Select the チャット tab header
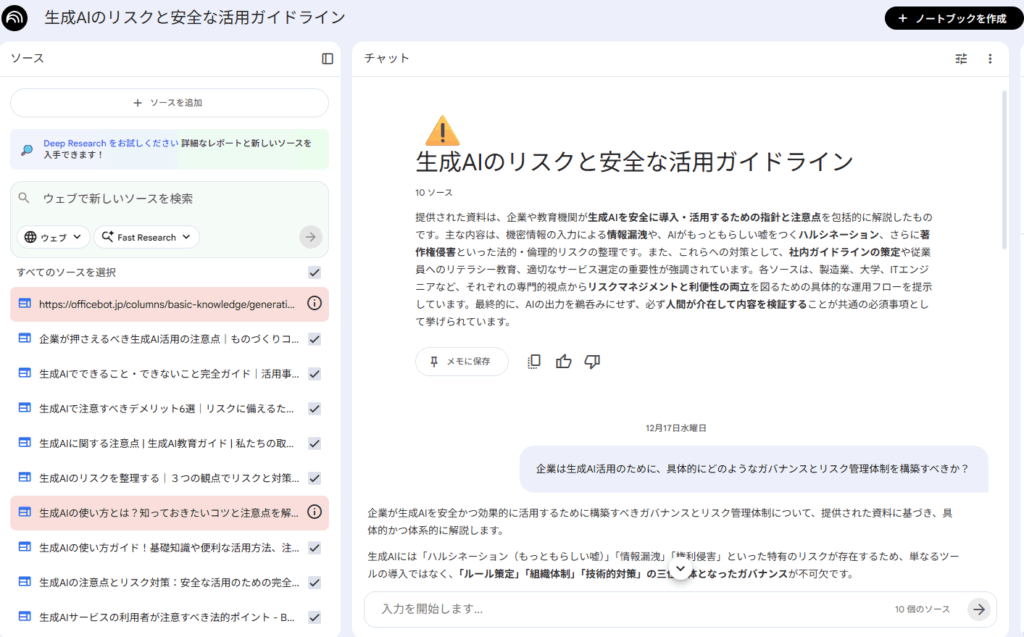 click(x=383, y=58)
